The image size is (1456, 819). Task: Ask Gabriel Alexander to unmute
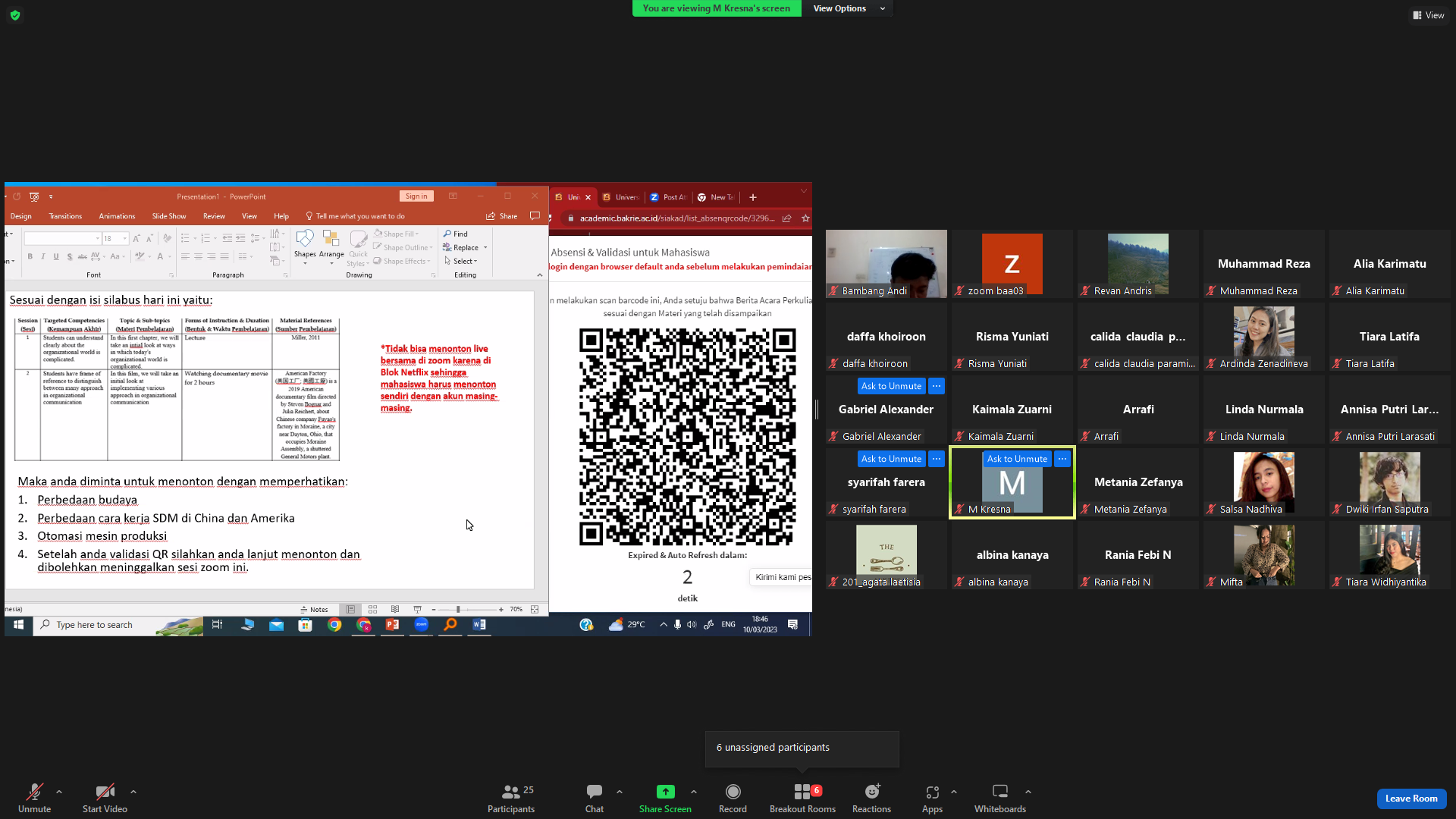891,386
